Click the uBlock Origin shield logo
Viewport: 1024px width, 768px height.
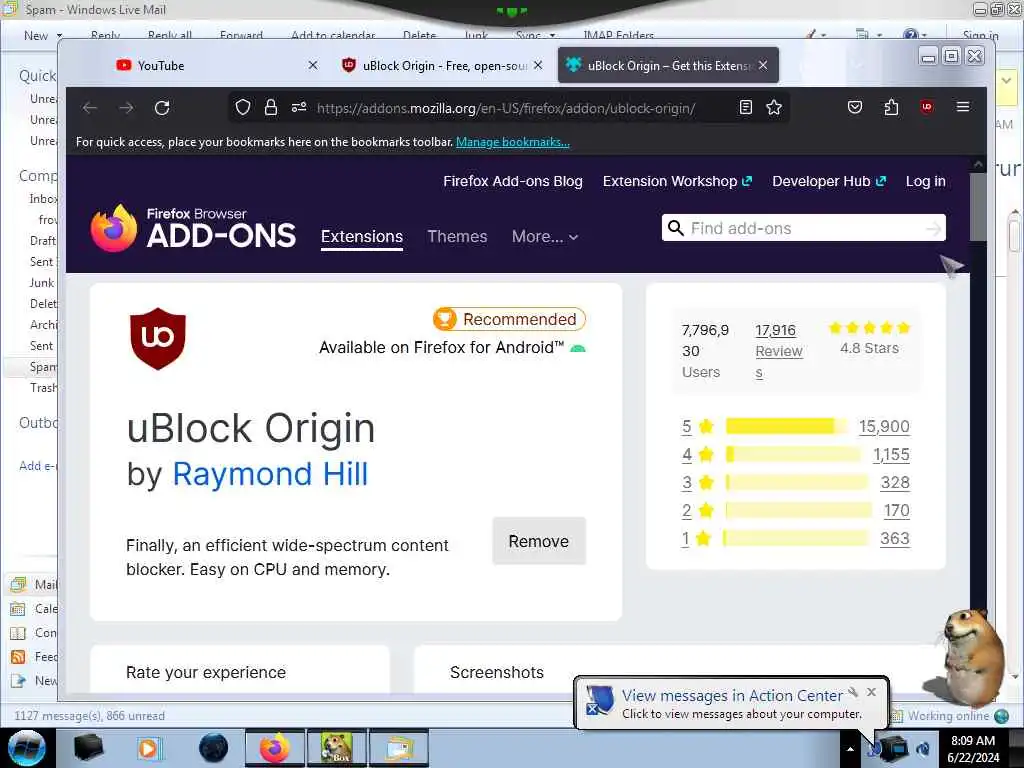point(157,338)
